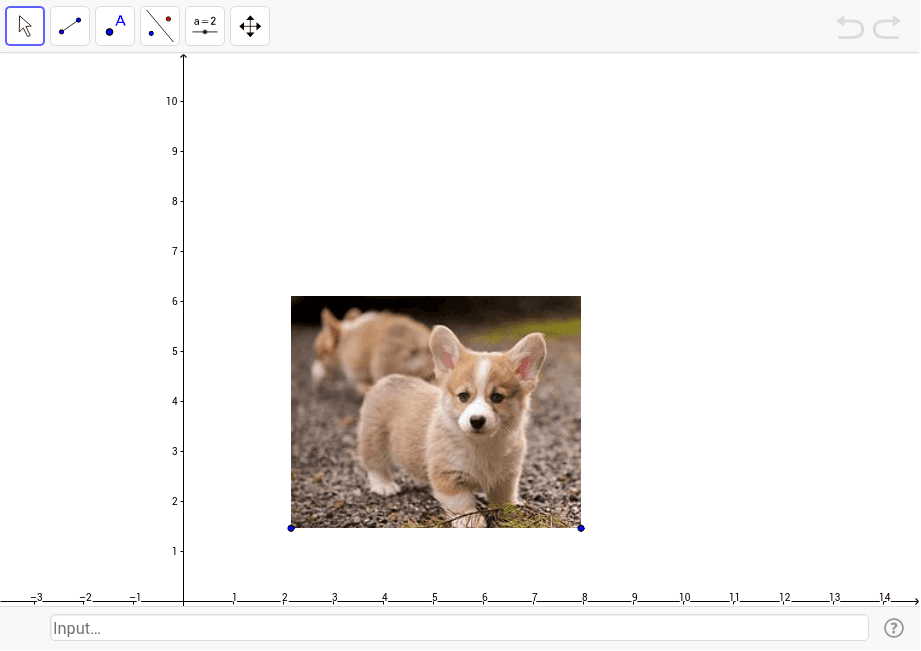The image size is (921, 651).
Task: Click the Undo arrow
Action: (850, 28)
